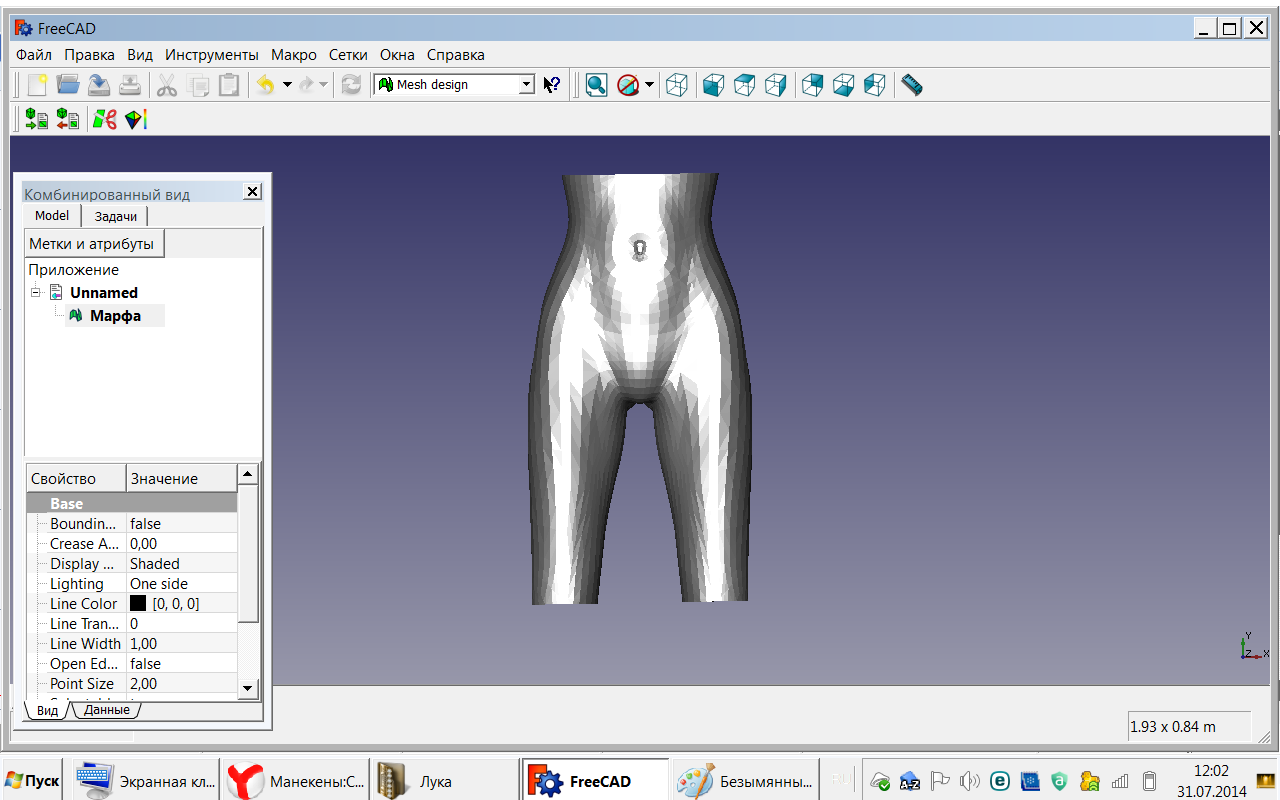
Task: Click the Fit all zoom icon
Action: pos(597,85)
